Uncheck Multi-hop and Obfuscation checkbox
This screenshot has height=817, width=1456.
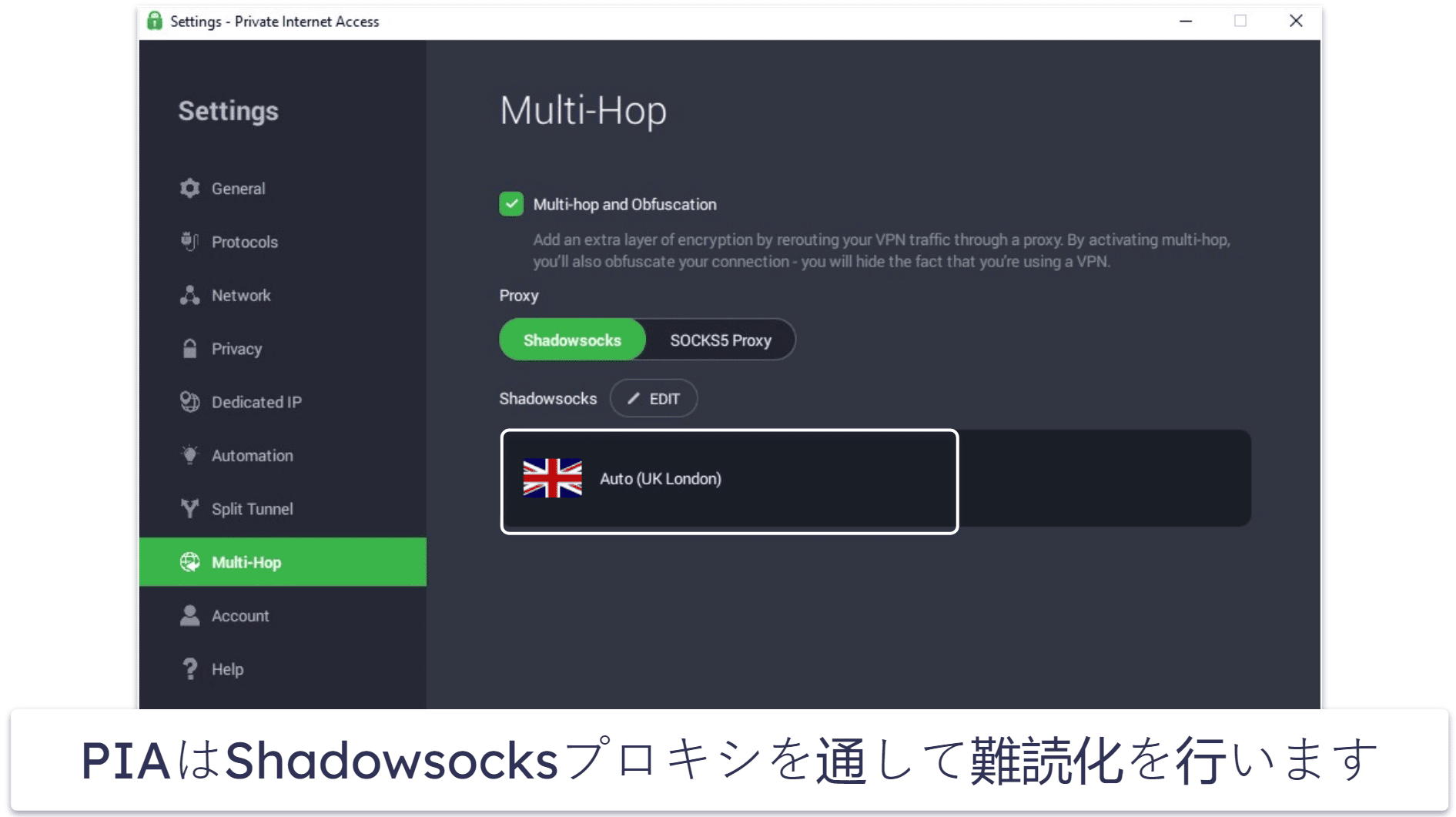coord(511,204)
